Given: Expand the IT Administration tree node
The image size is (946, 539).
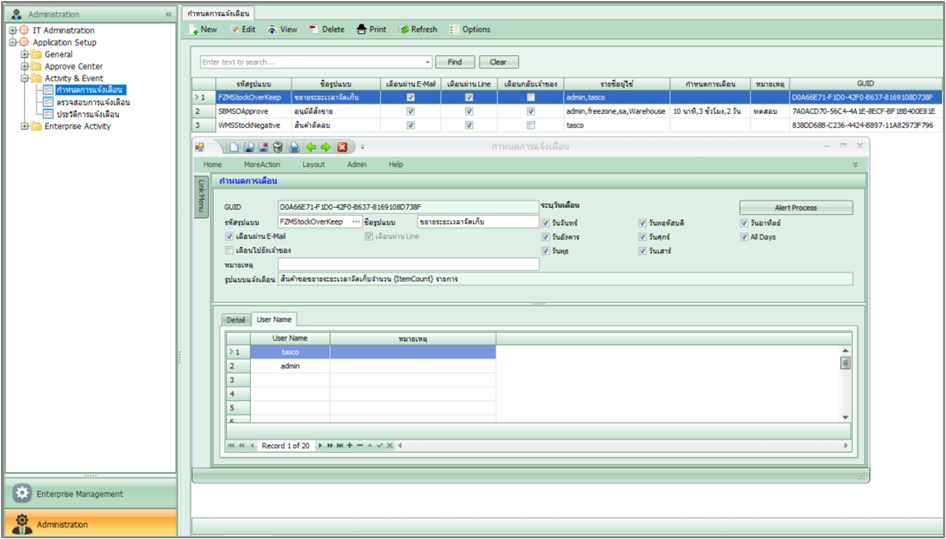Looking at the screenshot, I should pos(13,31).
